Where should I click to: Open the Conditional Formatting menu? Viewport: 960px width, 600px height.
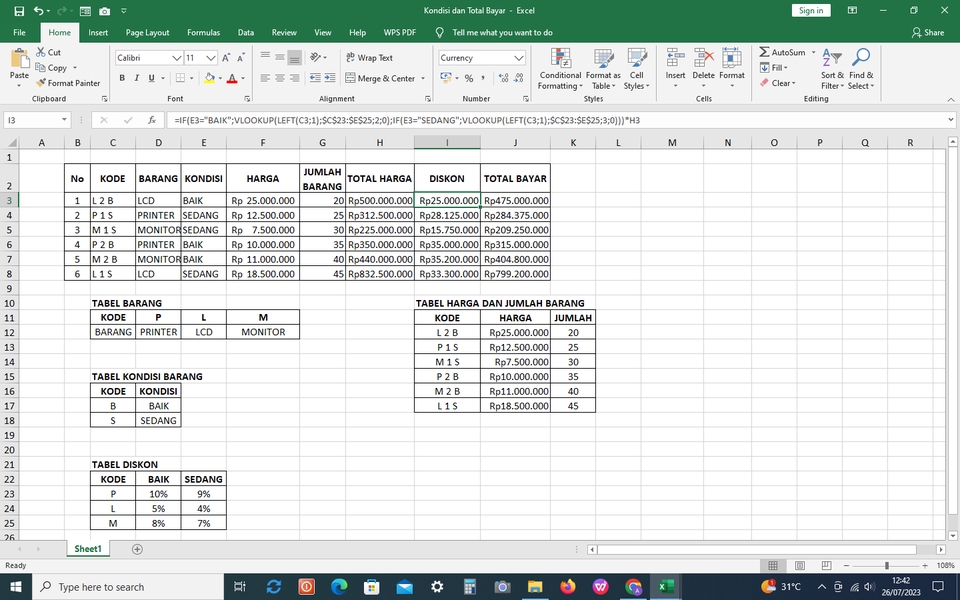coord(560,69)
